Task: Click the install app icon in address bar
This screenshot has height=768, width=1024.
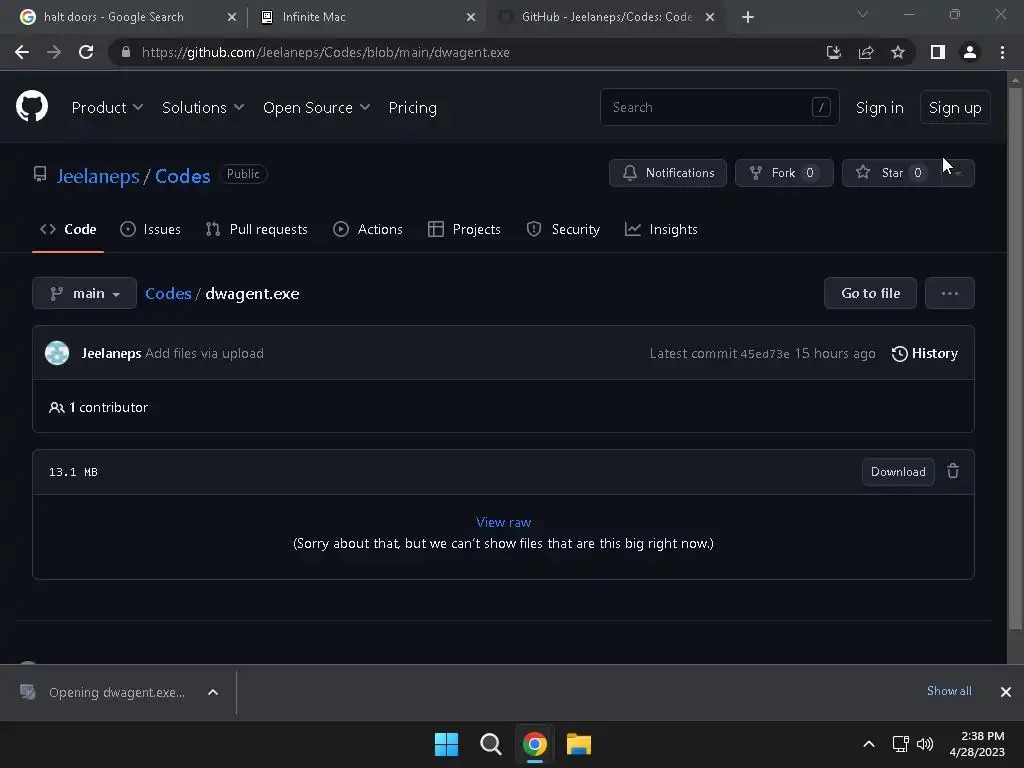Action: pyautogui.click(x=833, y=52)
